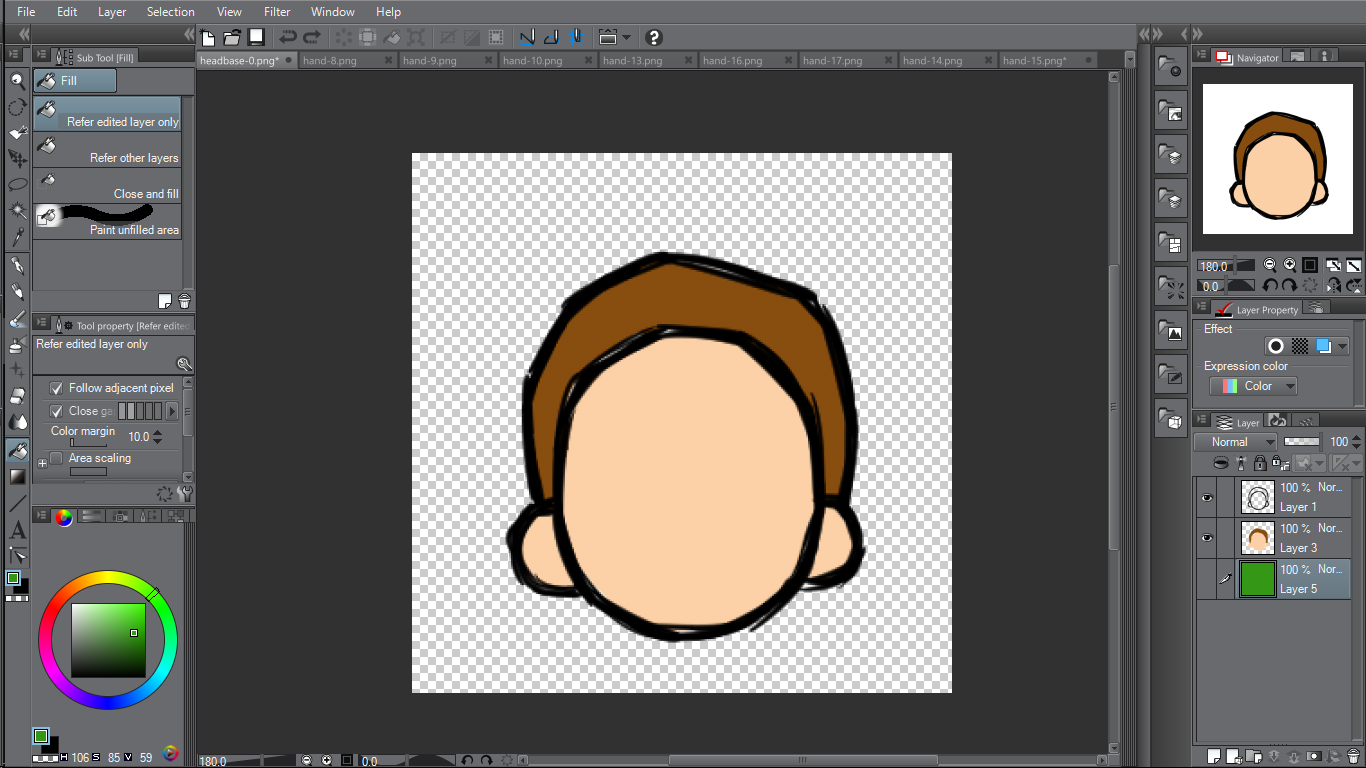This screenshot has height=768, width=1366.
Task: Select the Layer 3 thumbnail
Action: coord(1257,538)
